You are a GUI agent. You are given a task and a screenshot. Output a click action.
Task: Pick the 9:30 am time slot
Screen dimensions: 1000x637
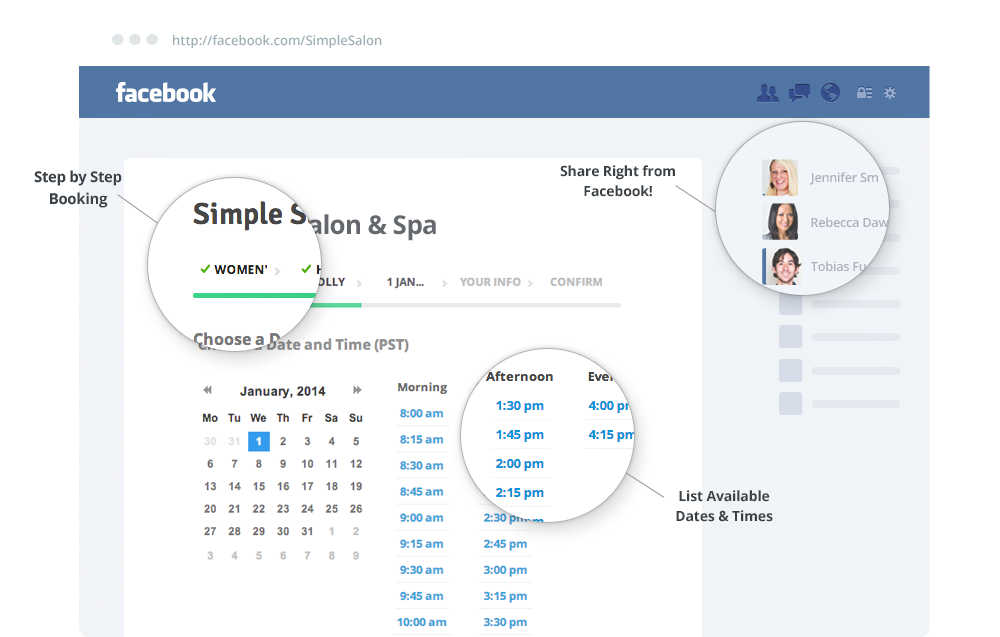point(421,570)
